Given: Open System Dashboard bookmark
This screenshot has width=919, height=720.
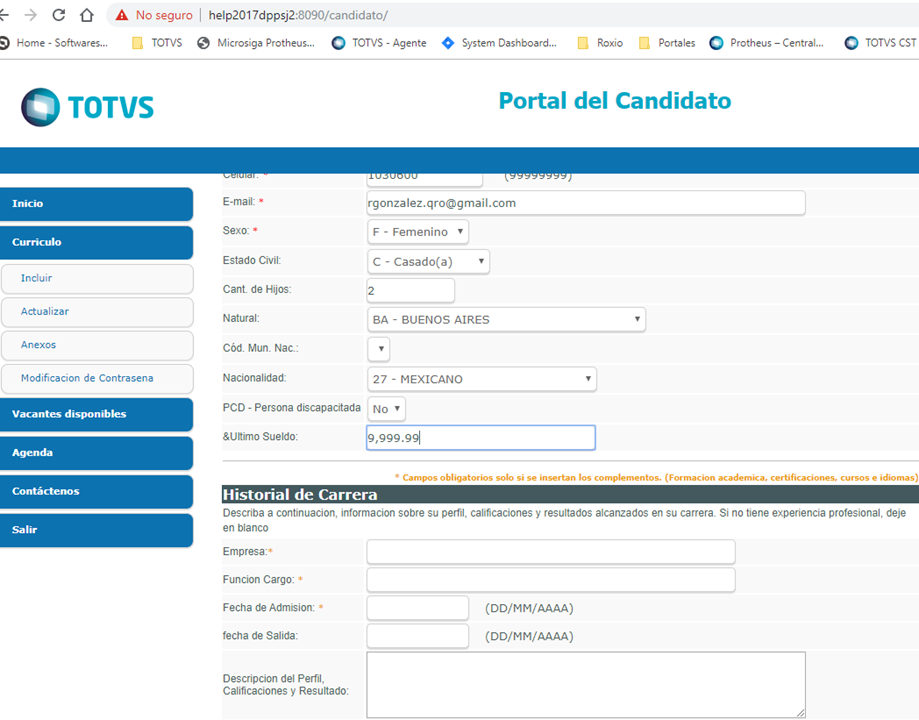Looking at the screenshot, I should pos(499,43).
